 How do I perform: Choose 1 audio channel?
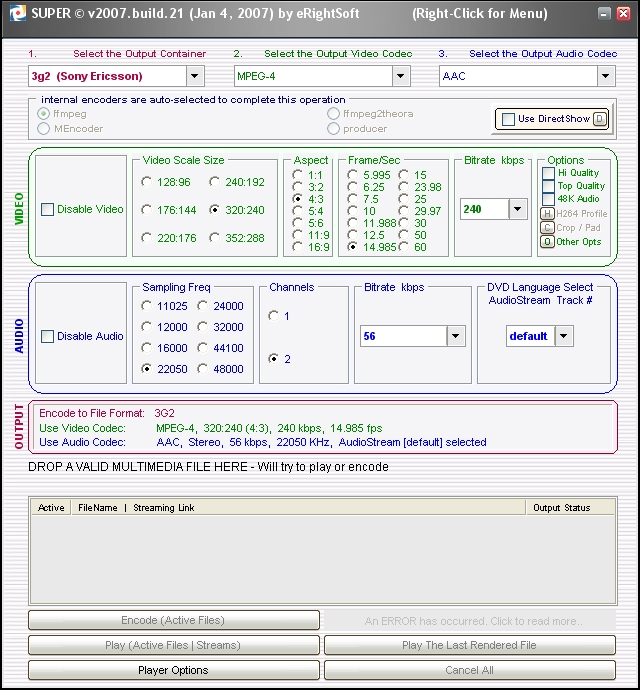click(273, 316)
